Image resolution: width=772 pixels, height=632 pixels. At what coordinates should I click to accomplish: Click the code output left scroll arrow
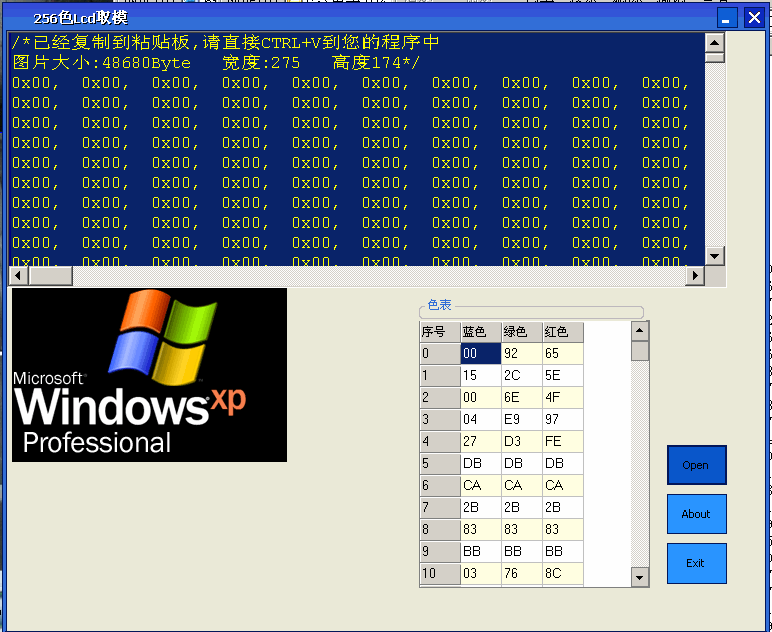click(x=18, y=275)
